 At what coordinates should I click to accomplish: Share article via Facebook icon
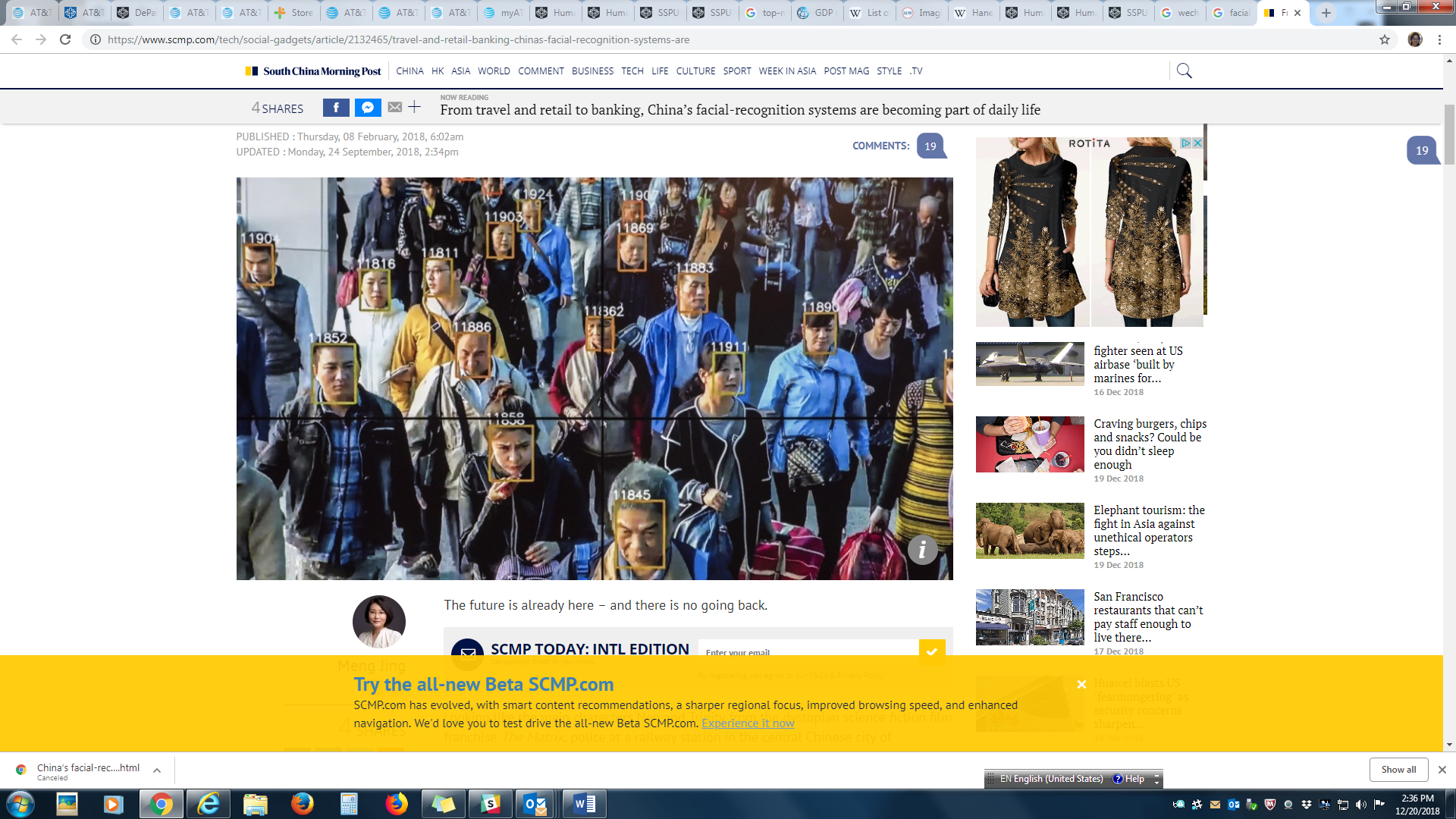tap(336, 108)
